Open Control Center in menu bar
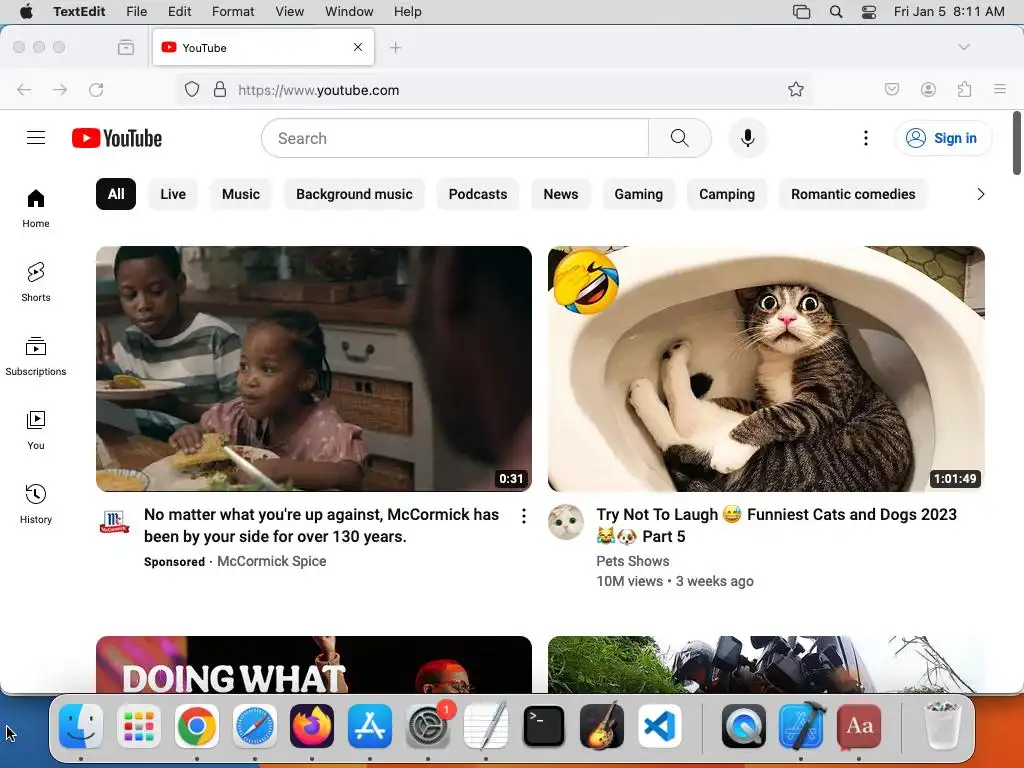 click(869, 12)
